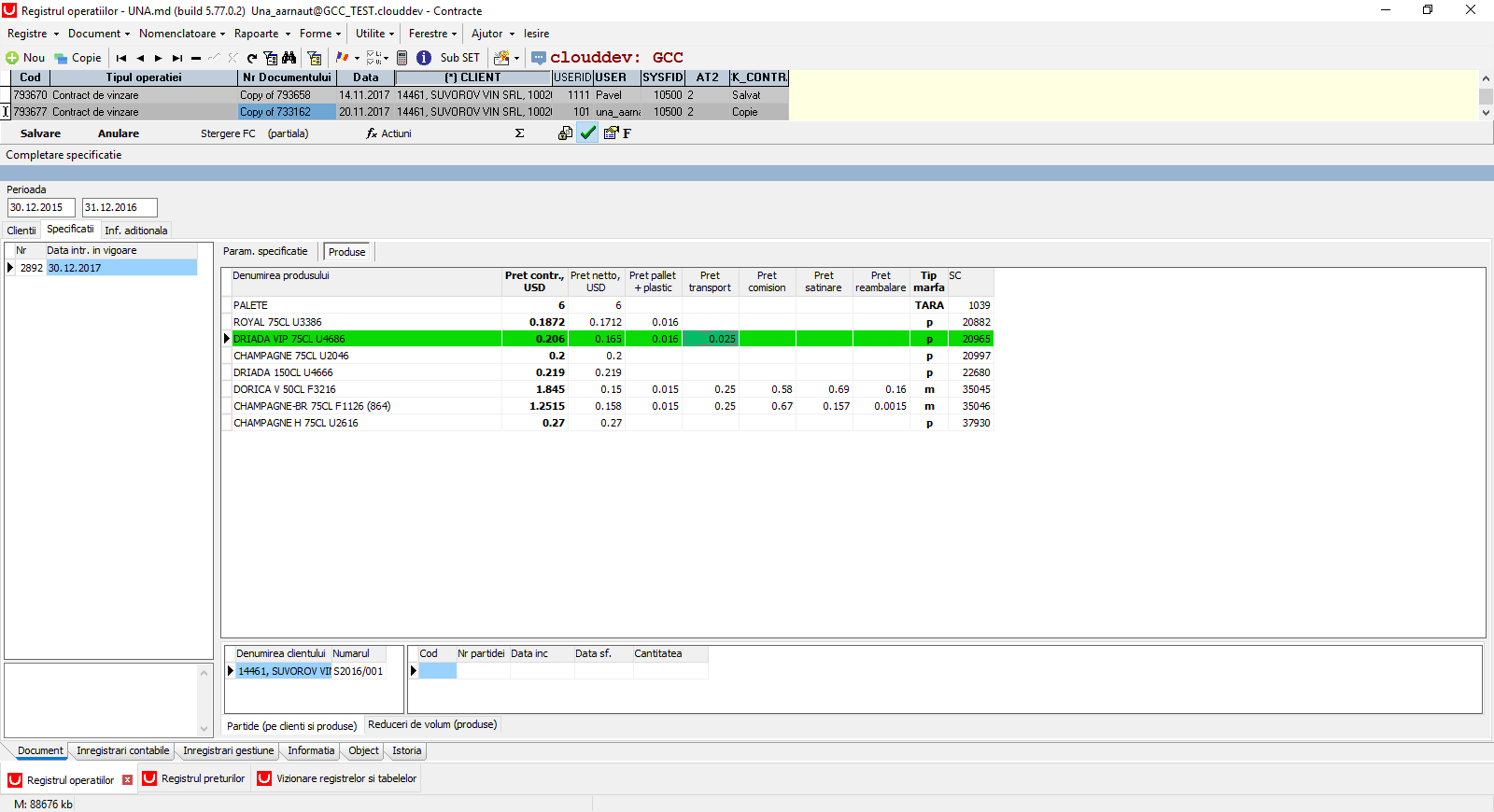Click the sigma sum icon
Image resolution: width=1494 pixels, height=812 pixels.
click(x=519, y=133)
